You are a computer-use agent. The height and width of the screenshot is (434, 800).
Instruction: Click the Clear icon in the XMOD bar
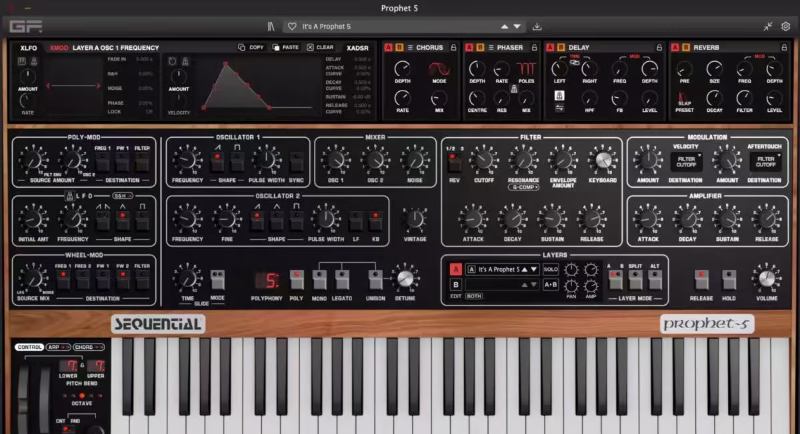tap(310, 47)
